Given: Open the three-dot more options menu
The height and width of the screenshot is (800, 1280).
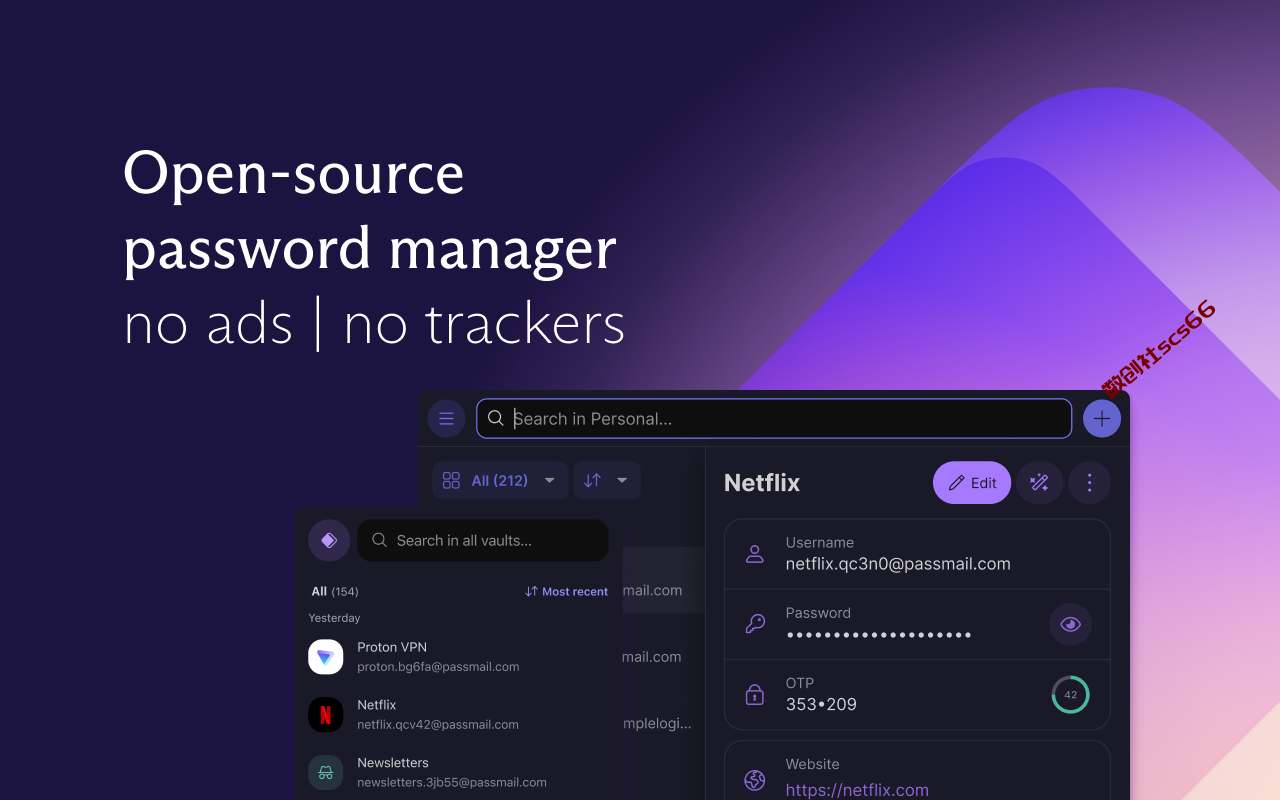Looking at the screenshot, I should [1090, 483].
